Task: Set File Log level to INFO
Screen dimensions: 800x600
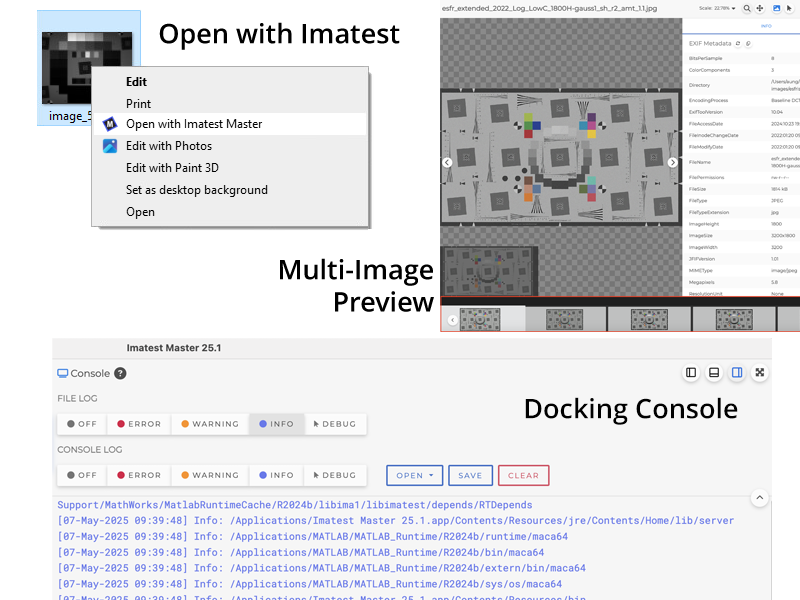Action: coord(277,424)
